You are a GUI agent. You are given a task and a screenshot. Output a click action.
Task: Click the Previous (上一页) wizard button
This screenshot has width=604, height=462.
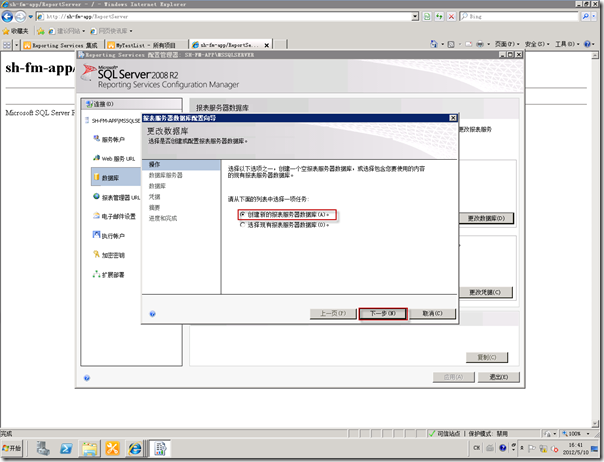coord(333,314)
